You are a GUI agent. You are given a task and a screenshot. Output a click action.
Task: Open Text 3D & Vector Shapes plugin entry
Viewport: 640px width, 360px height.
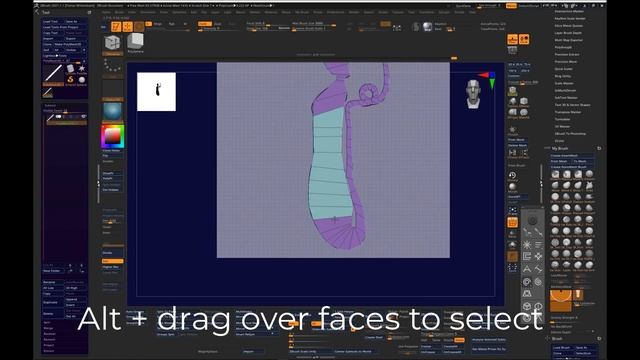pos(572,105)
